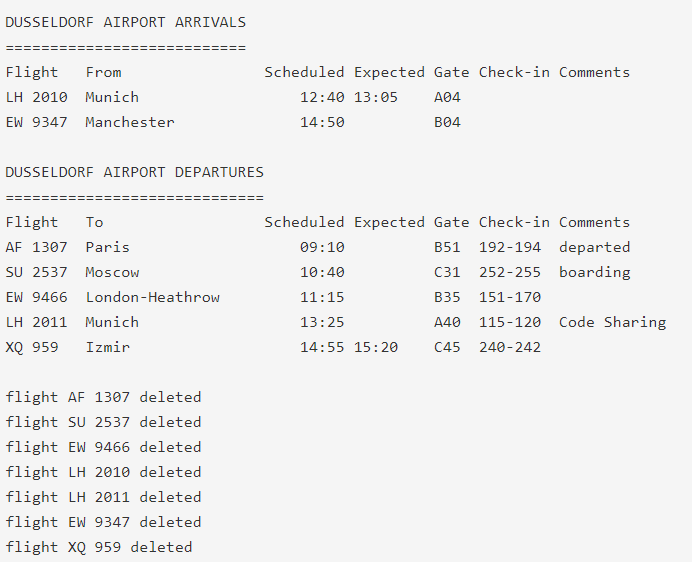Select flight LH 2010 in arrivals table
Viewport: 692px width, 562px height.
pos(36,97)
